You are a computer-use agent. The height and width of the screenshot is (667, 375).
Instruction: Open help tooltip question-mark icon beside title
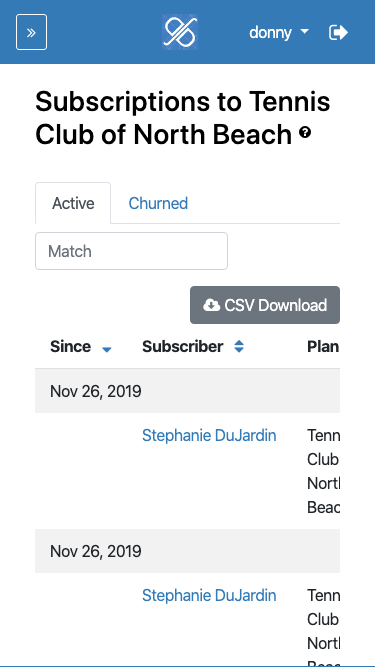305,133
